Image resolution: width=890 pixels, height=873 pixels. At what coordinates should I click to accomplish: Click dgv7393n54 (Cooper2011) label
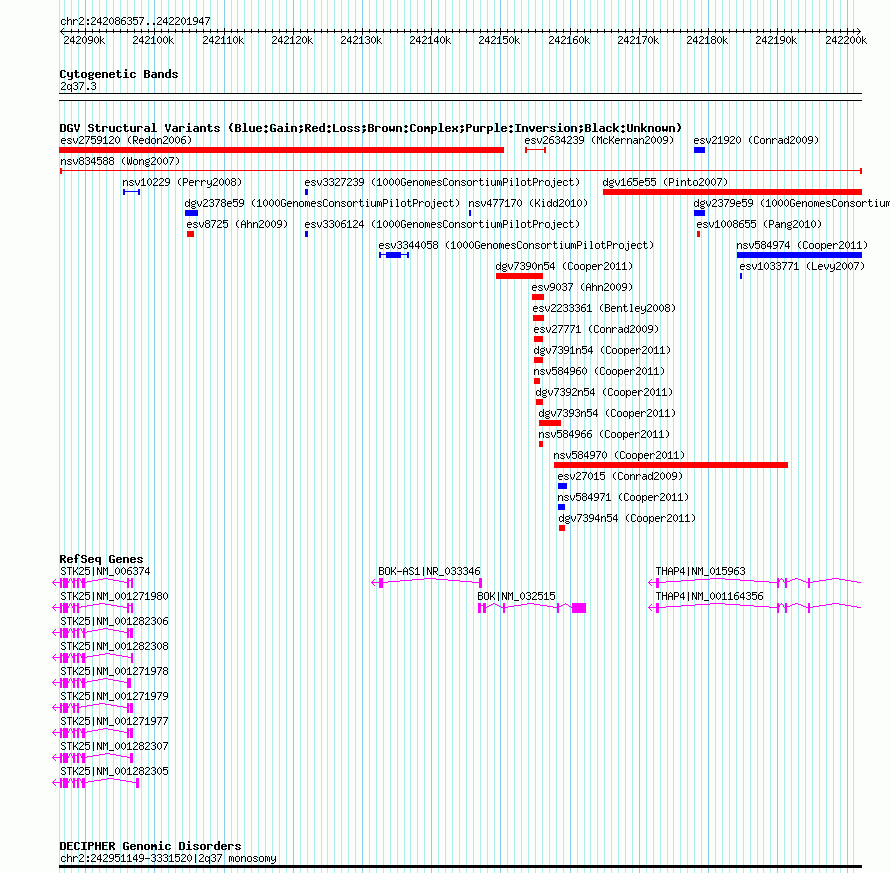[607, 413]
